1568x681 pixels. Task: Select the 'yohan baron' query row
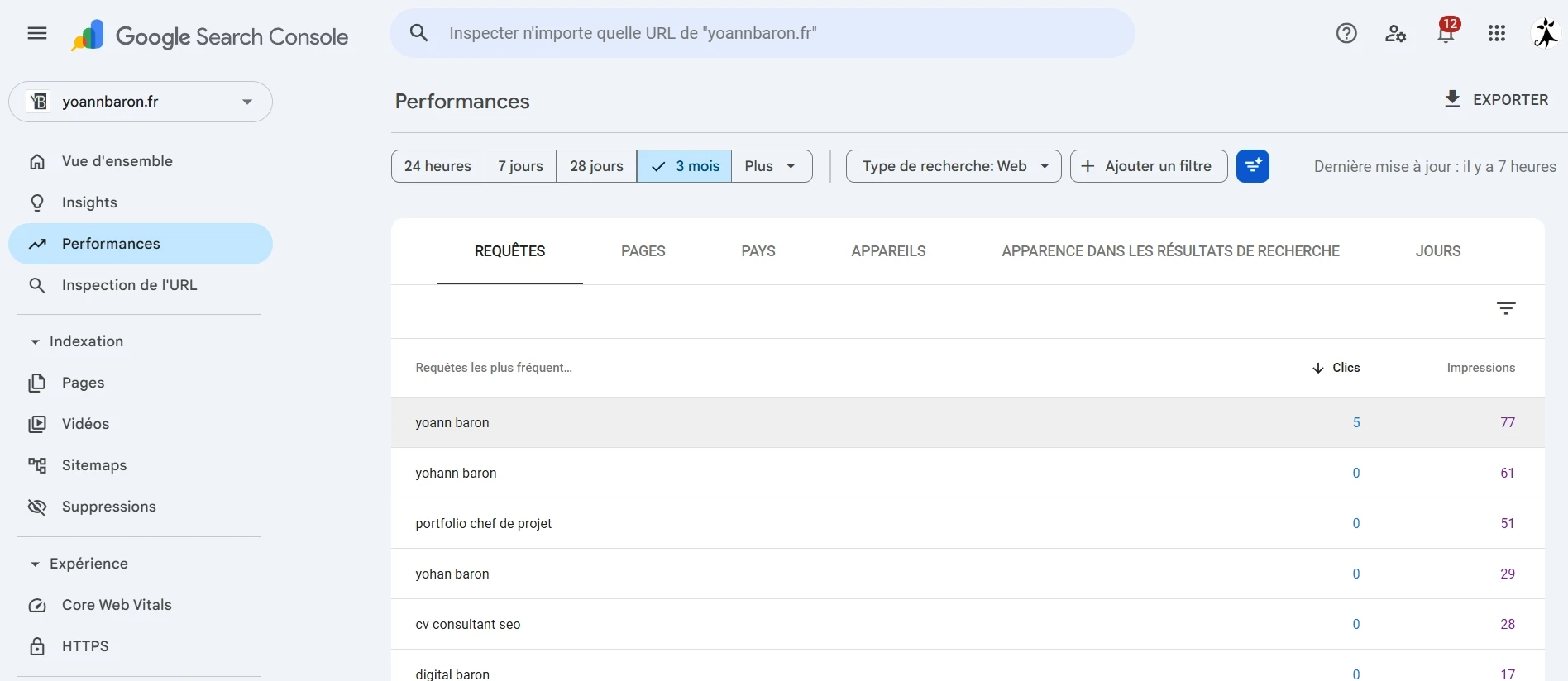click(x=968, y=574)
